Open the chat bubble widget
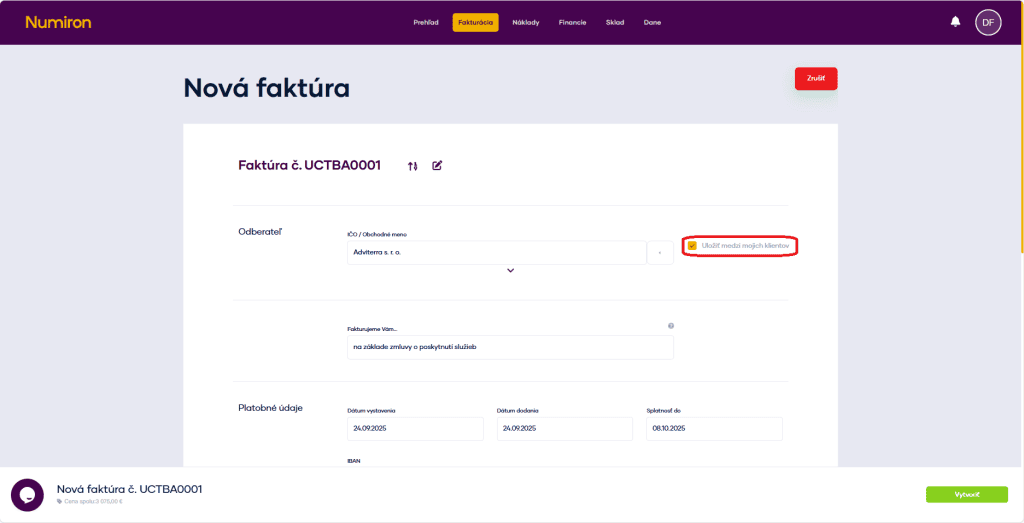The height and width of the screenshot is (523, 1024). pyautogui.click(x=27, y=495)
